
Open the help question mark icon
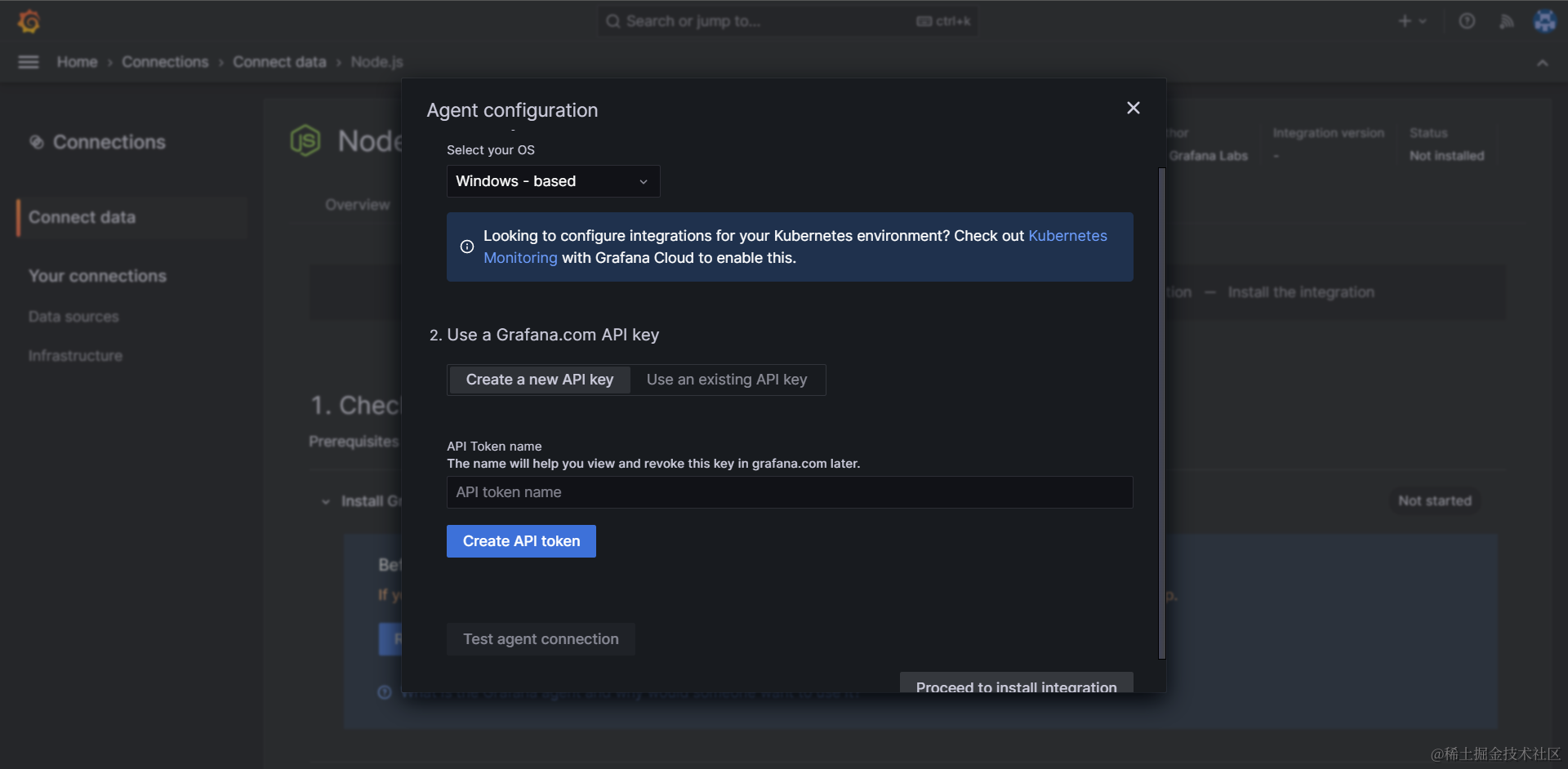tap(1467, 21)
